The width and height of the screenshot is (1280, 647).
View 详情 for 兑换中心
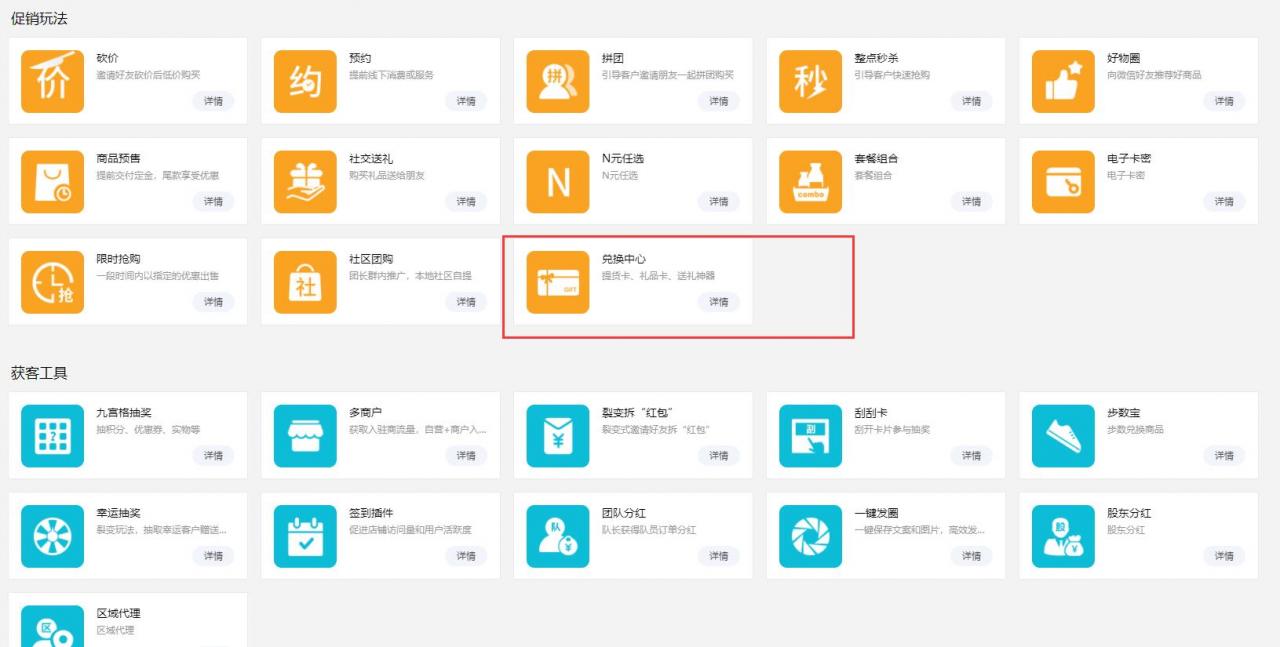click(719, 301)
